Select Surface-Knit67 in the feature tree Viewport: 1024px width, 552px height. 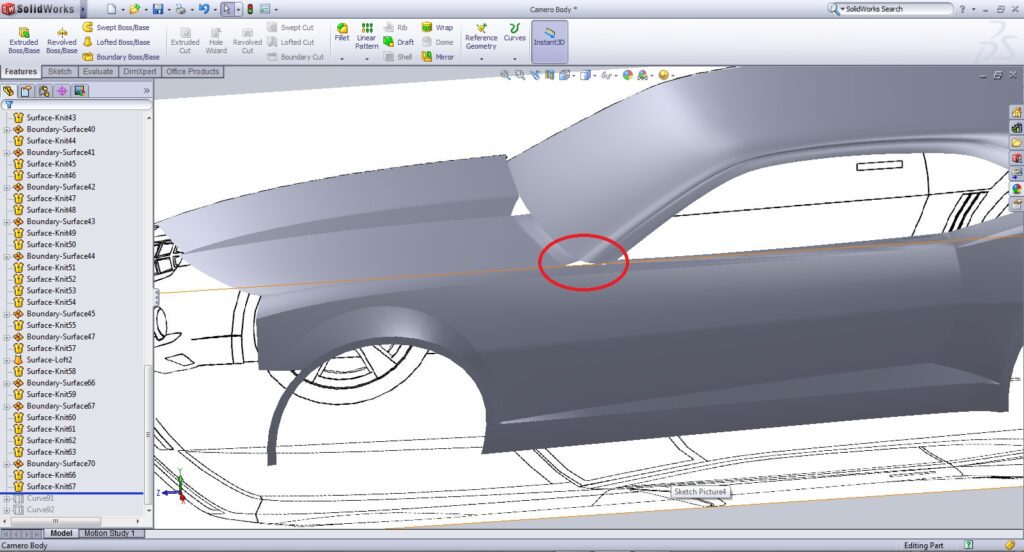coord(50,486)
